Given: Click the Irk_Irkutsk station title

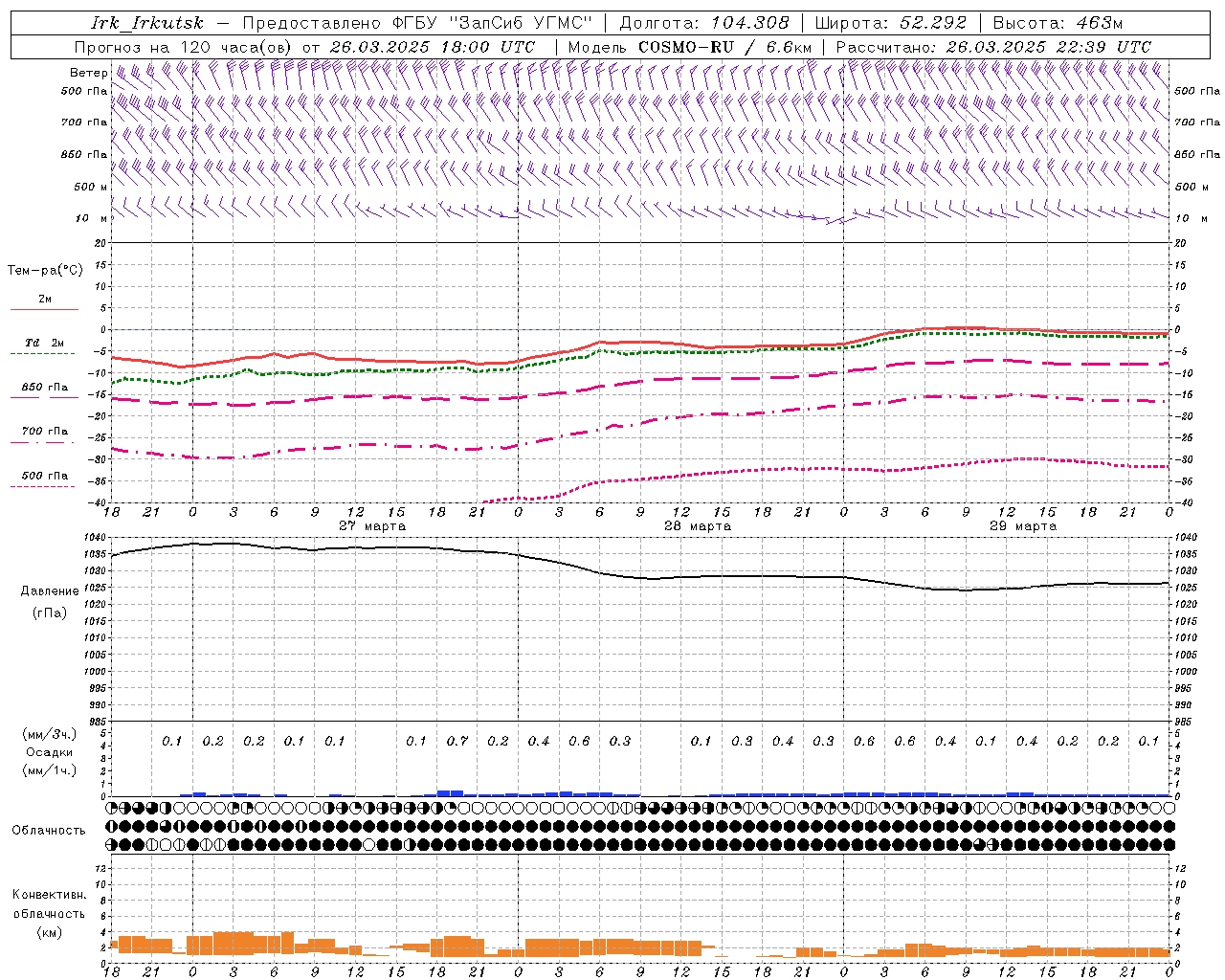Looking at the screenshot, I should (147, 23).
